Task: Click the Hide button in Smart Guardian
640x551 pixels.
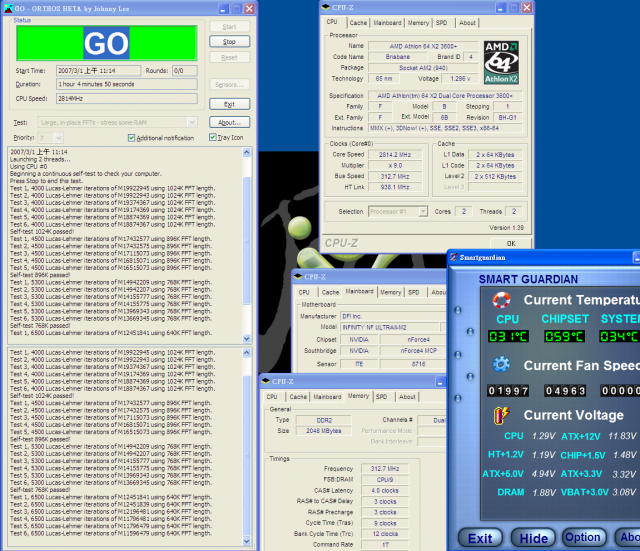Action: [533, 538]
